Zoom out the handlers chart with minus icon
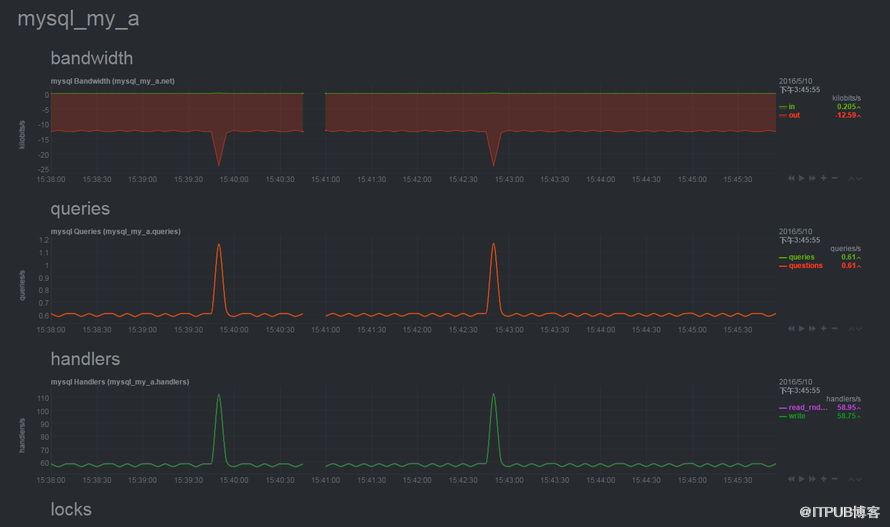Screen dimensions: 890x527 [x=834, y=479]
